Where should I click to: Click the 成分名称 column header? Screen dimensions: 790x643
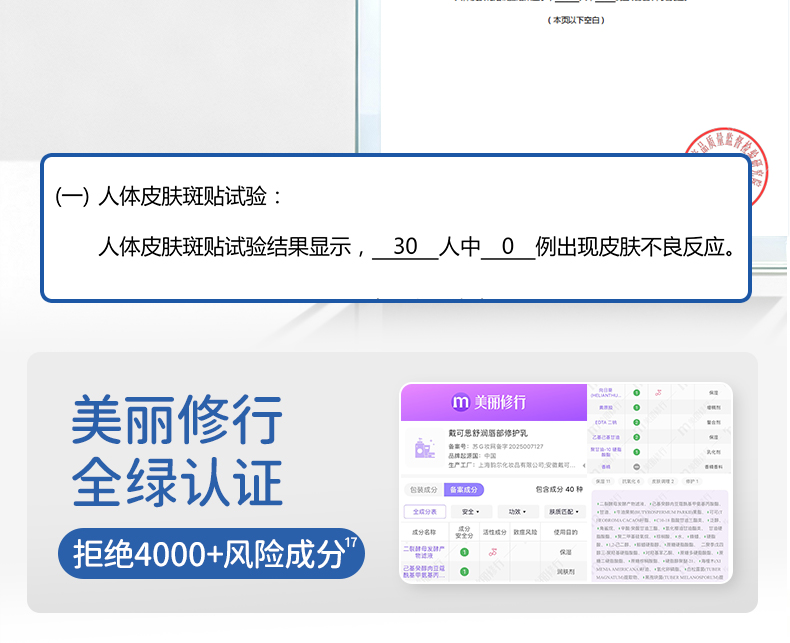[424, 532]
